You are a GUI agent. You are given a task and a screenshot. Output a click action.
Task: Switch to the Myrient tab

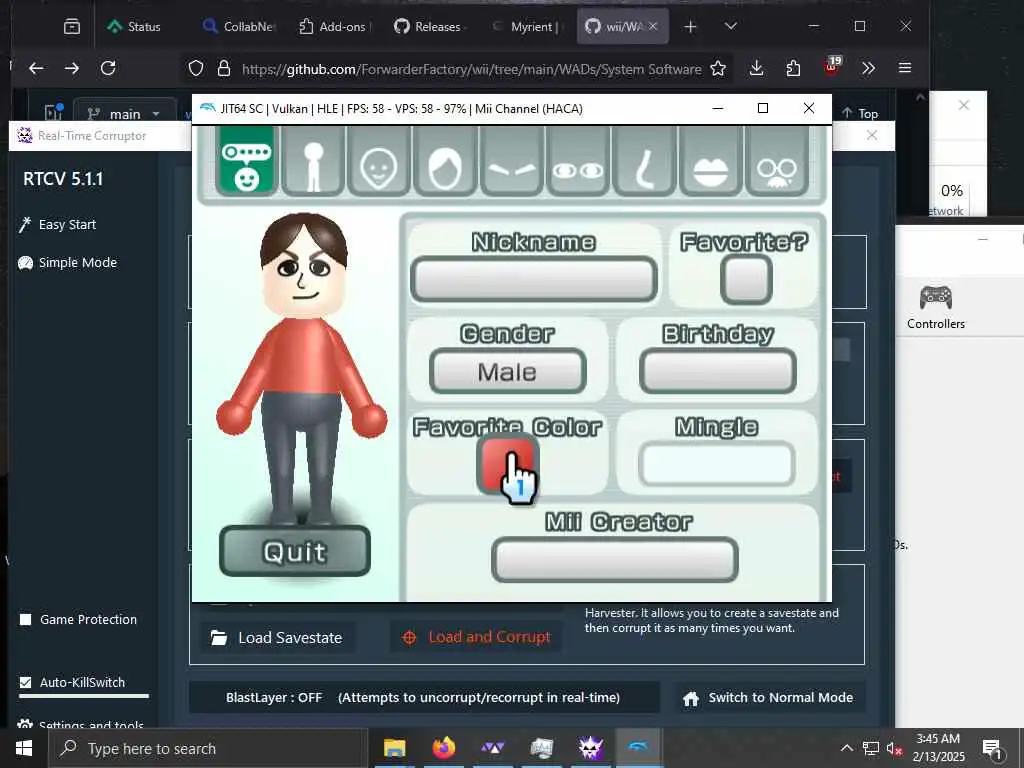526,27
